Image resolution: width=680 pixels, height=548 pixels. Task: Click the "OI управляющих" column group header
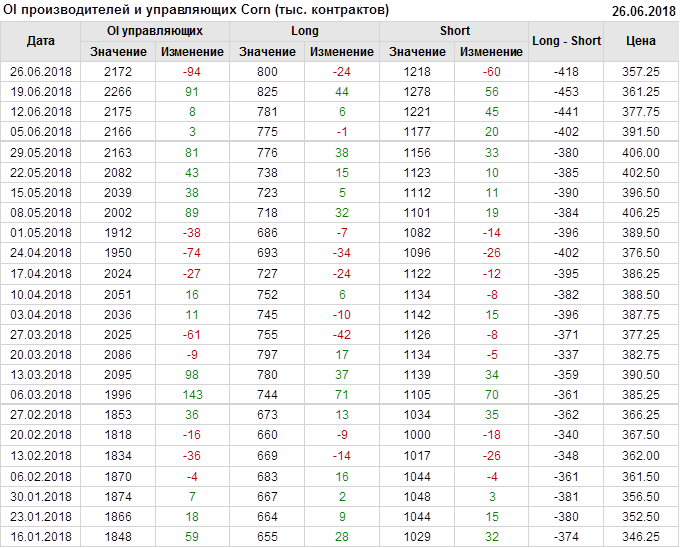(x=155, y=31)
